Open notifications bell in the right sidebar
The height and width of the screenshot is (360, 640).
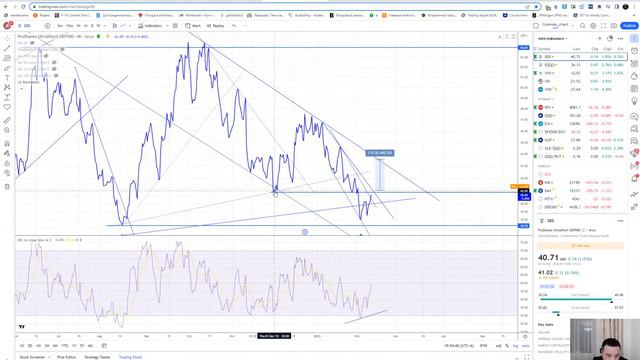coord(634,178)
